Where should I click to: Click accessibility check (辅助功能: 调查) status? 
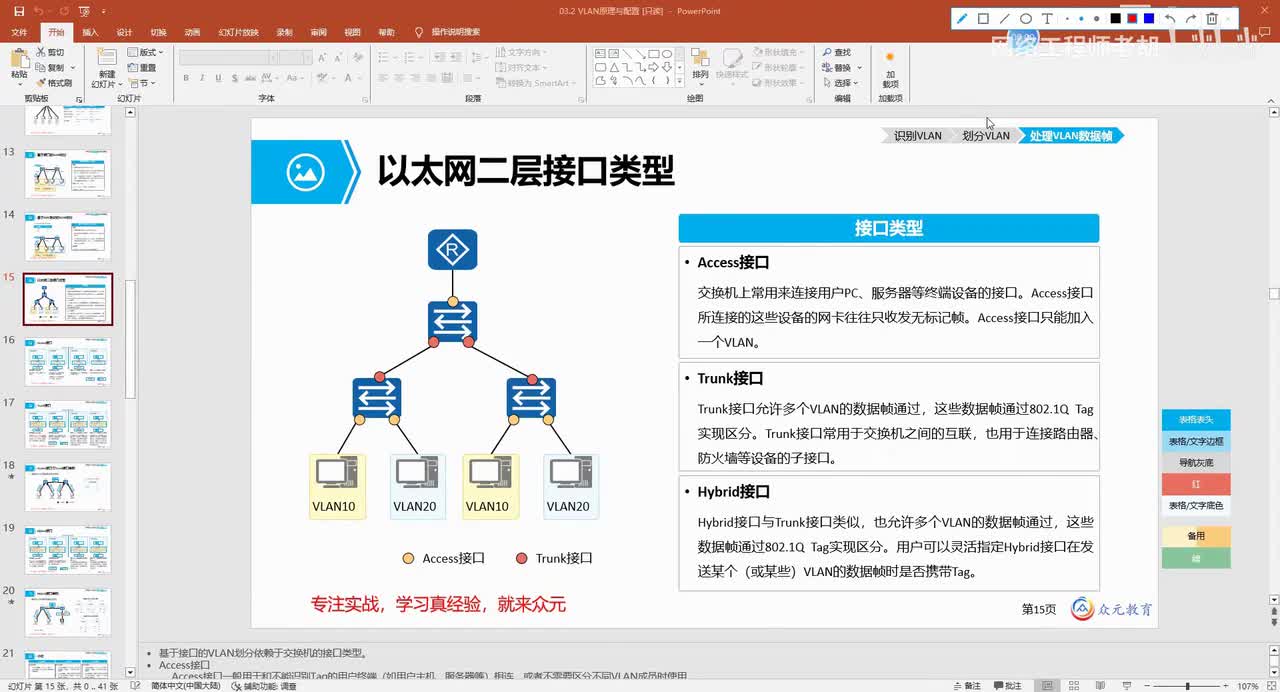[x=266, y=687]
